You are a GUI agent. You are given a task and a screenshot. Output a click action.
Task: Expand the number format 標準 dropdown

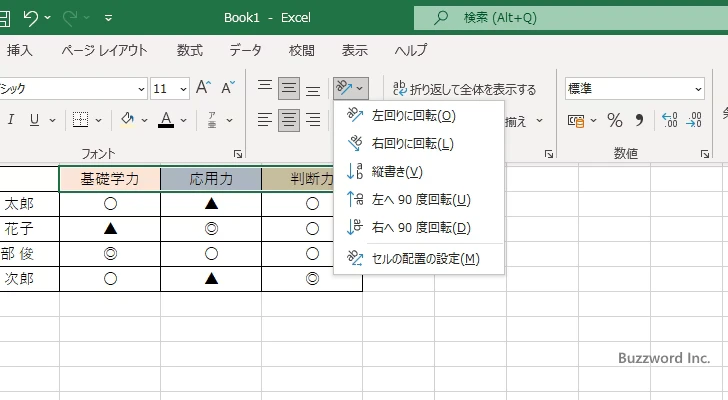coord(698,89)
